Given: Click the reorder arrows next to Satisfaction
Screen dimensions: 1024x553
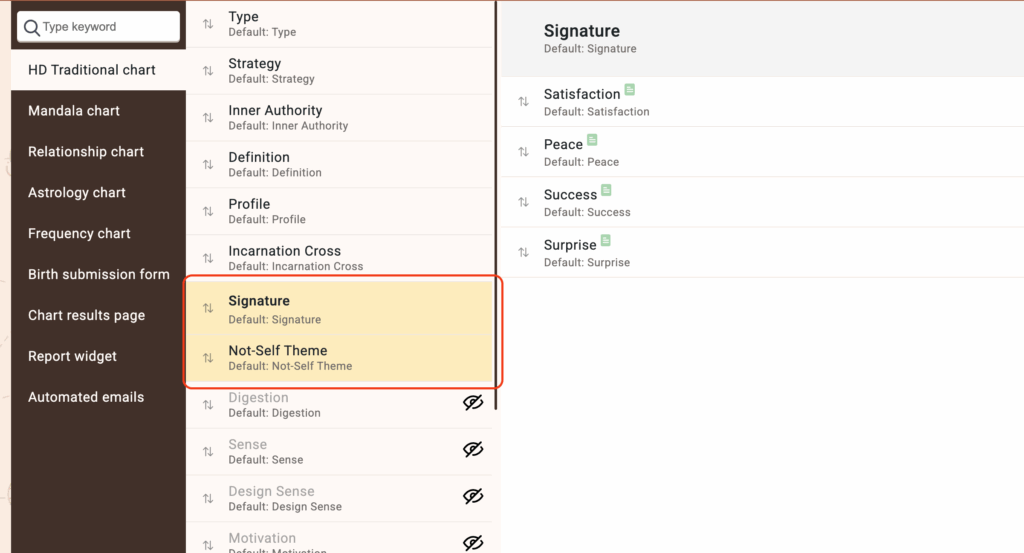Looking at the screenshot, I should [523, 102].
